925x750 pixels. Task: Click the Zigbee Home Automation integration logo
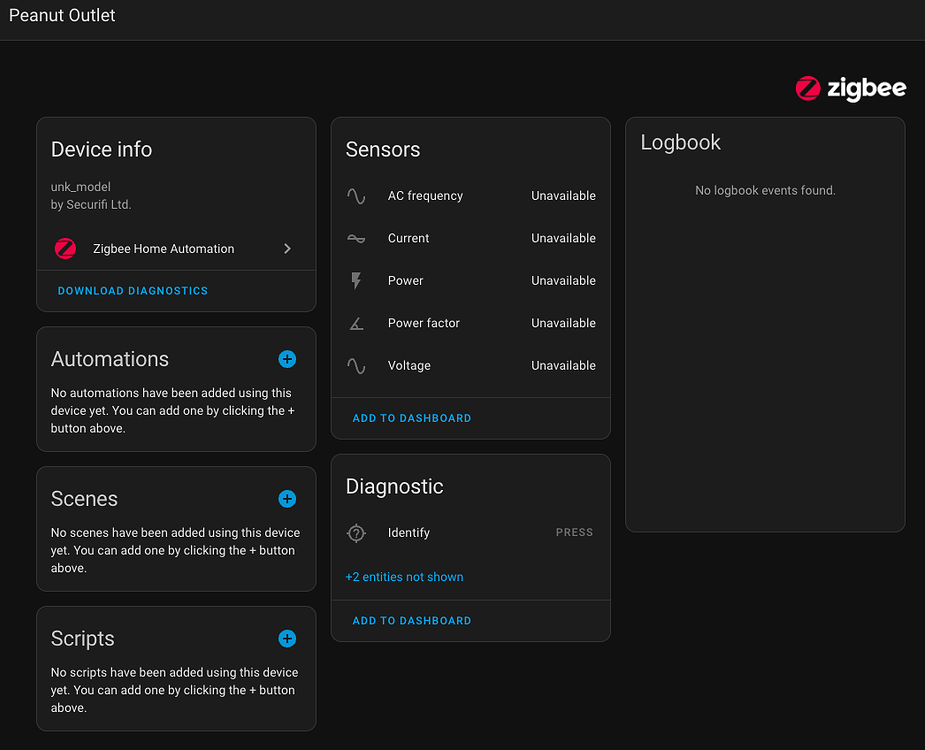click(x=65, y=248)
